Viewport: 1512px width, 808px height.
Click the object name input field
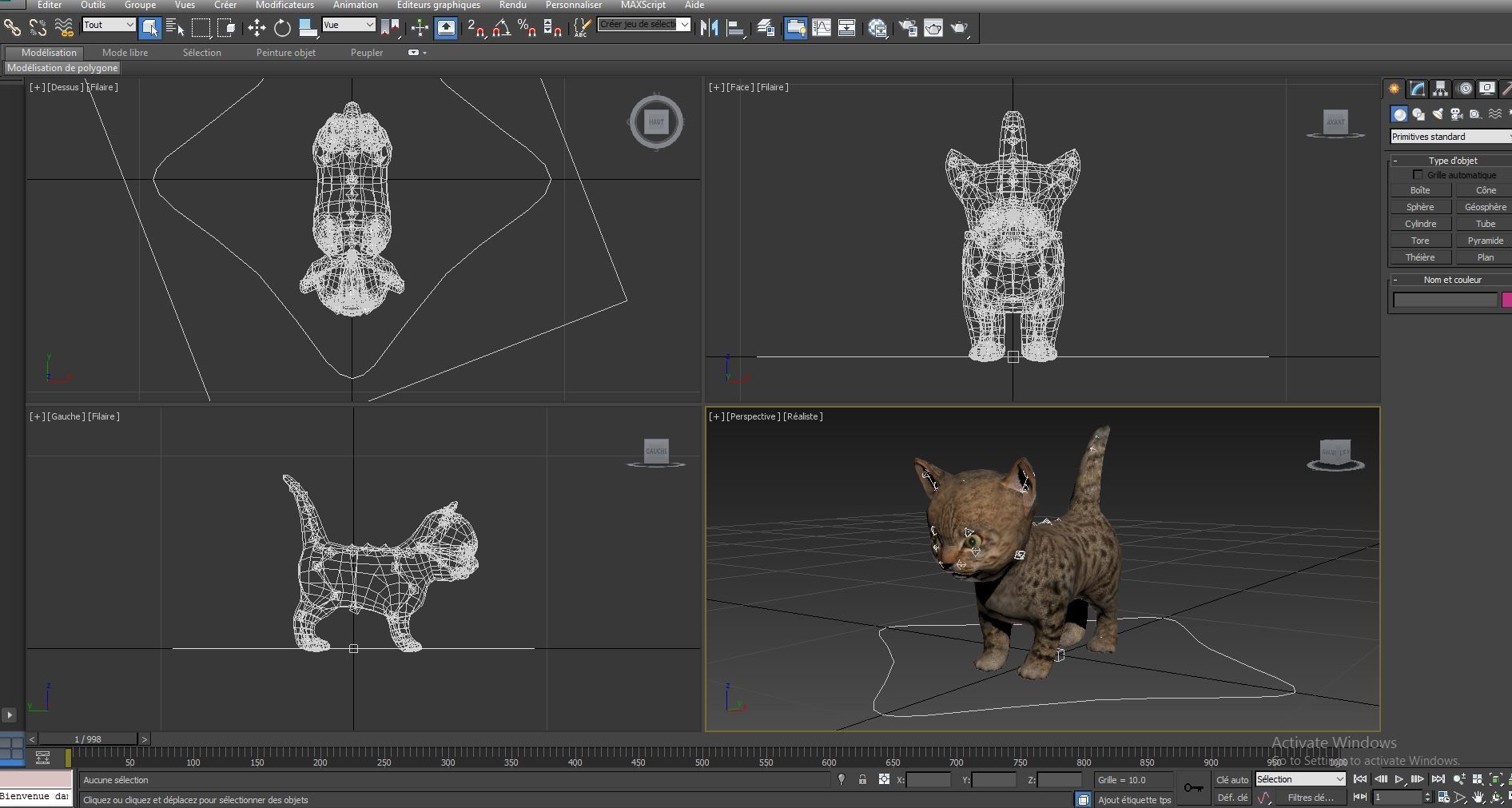tap(1445, 300)
